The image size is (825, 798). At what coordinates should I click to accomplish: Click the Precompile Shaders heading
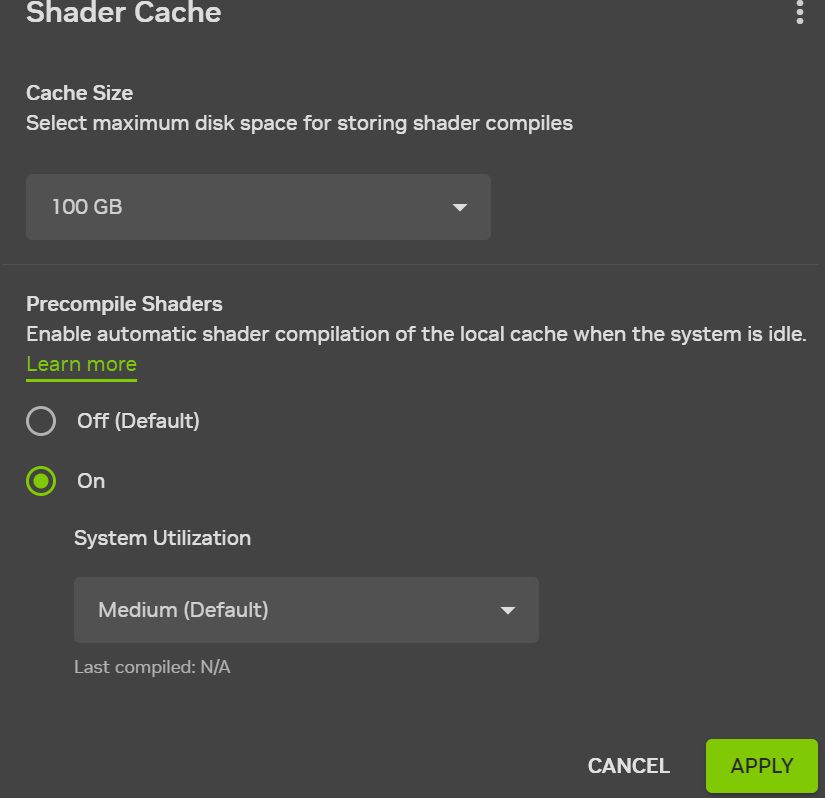click(124, 304)
